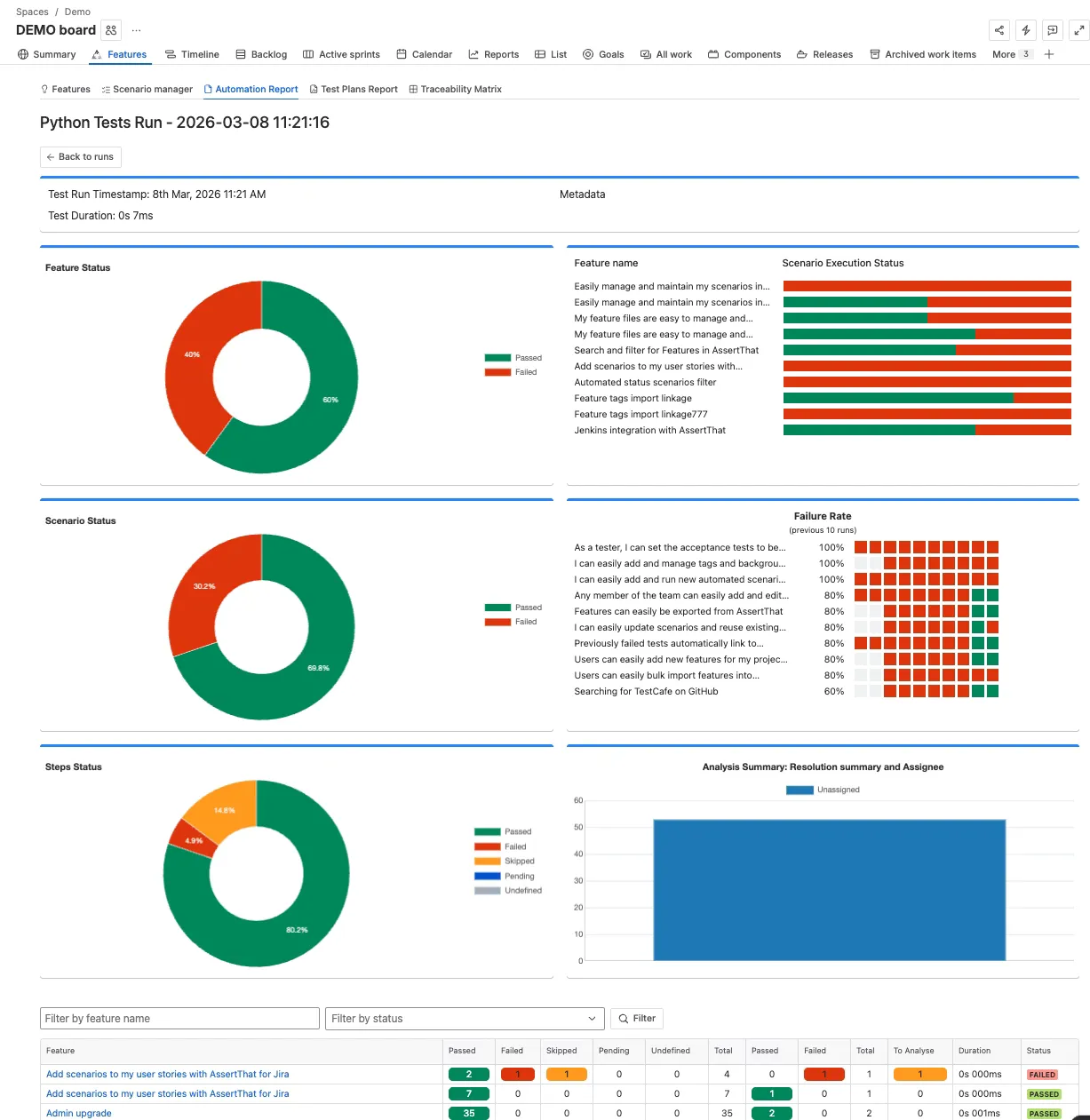Click the 'Previously failed tests automatically link to...' row
The image size is (1090, 1120).
[786, 643]
